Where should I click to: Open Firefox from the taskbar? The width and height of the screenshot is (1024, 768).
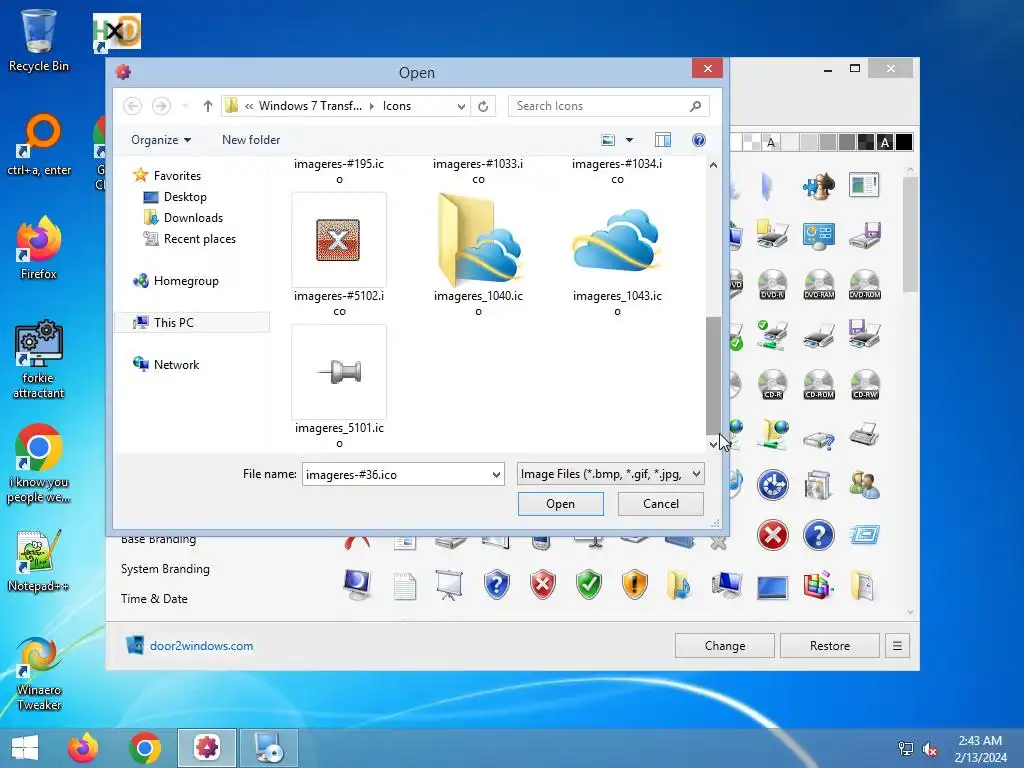(83, 748)
